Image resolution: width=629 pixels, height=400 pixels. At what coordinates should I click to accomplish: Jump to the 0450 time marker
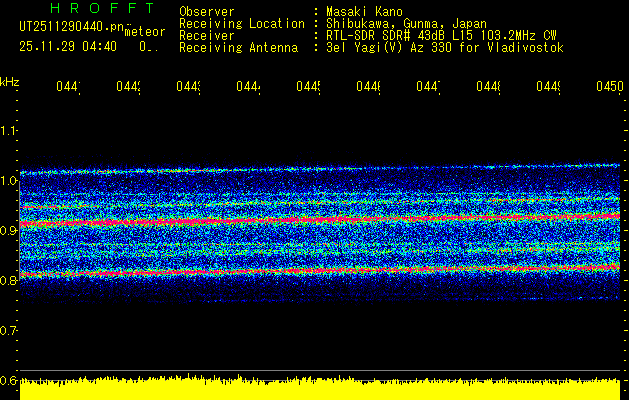coord(608,88)
